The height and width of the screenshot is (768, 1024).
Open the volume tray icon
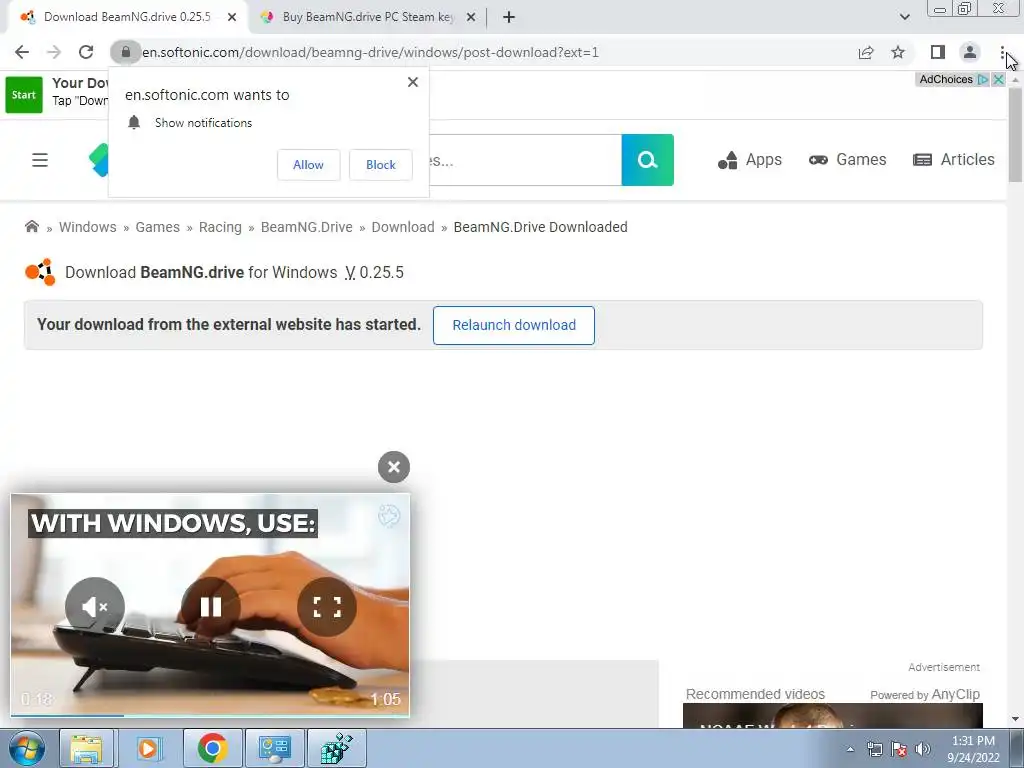[922, 749]
